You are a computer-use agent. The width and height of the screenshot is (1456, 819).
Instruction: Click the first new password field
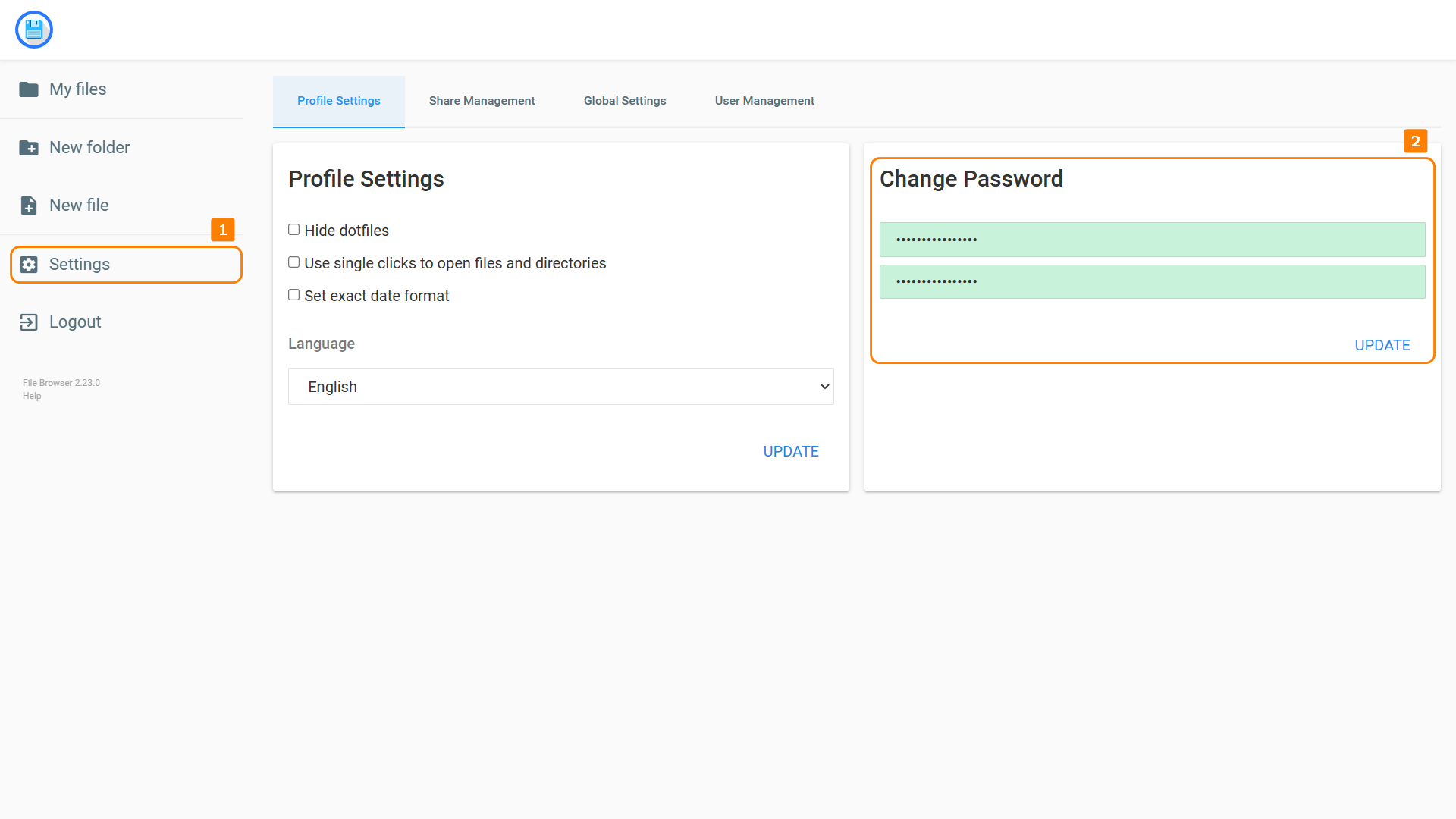point(1151,240)
